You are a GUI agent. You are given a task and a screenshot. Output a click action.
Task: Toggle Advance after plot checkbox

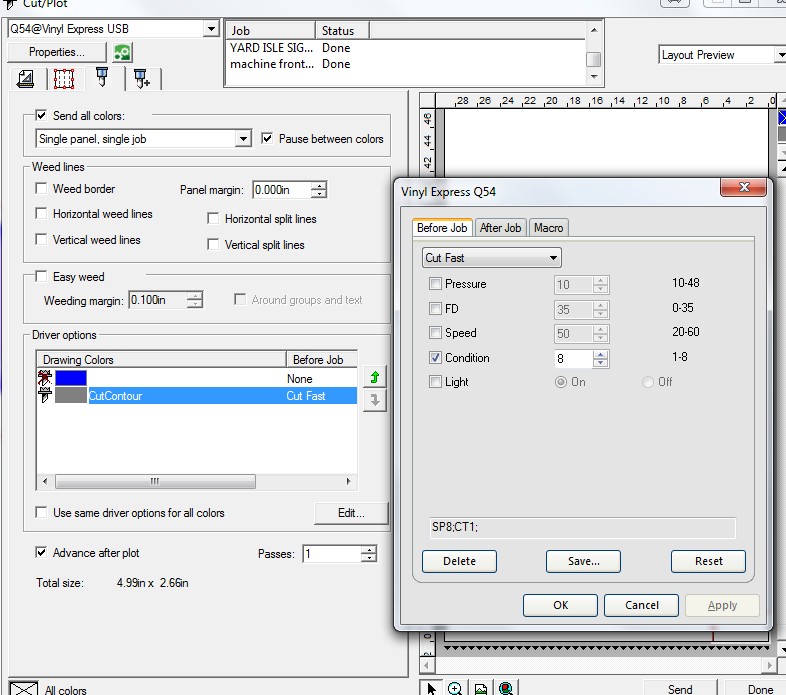(42, 553)
